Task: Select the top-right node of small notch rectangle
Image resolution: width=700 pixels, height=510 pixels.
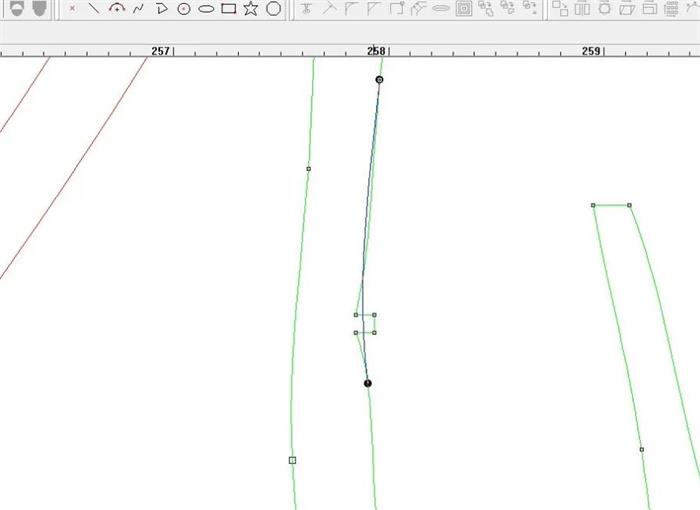Action: click(374, 315)
